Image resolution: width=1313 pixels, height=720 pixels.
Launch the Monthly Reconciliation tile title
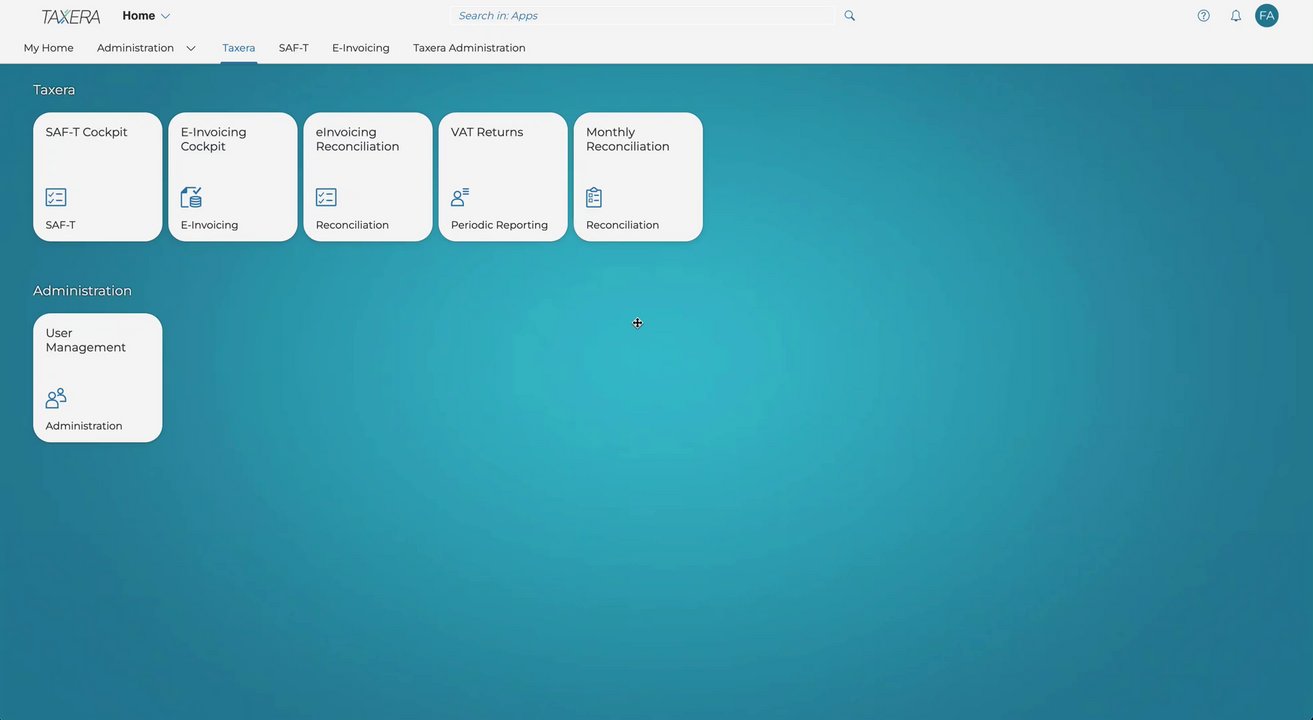click(x=628, y=139)
